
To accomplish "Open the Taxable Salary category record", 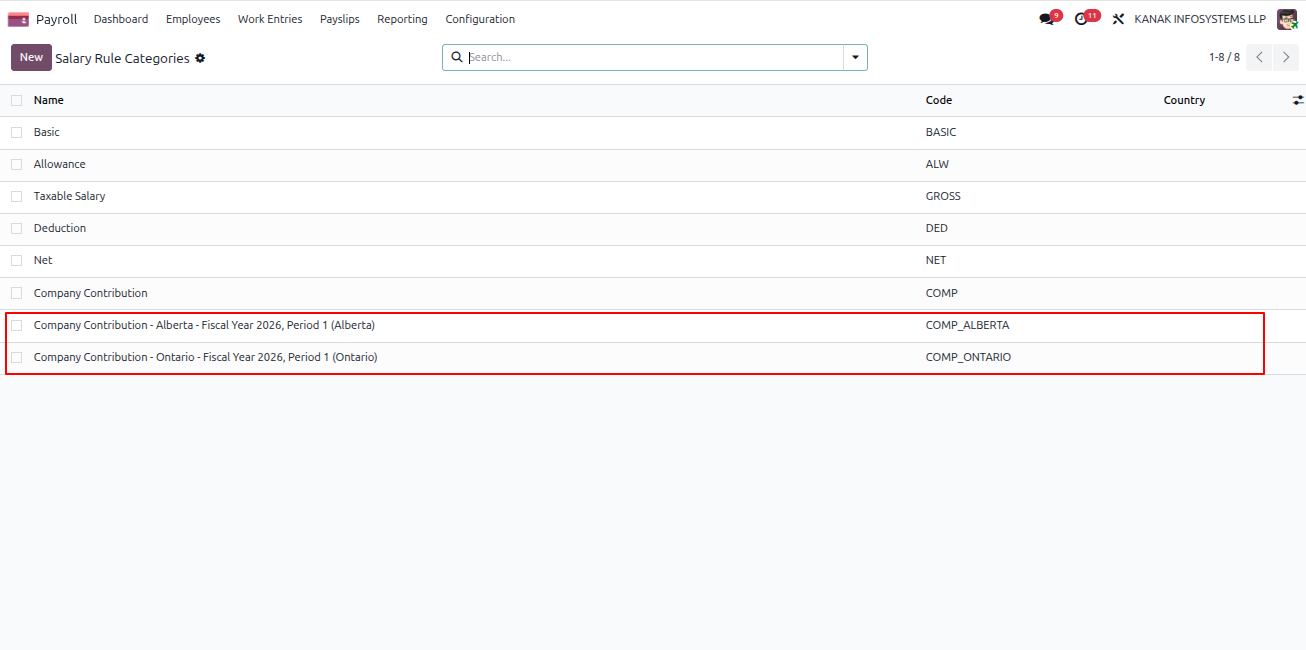I will tap(69, 196).
